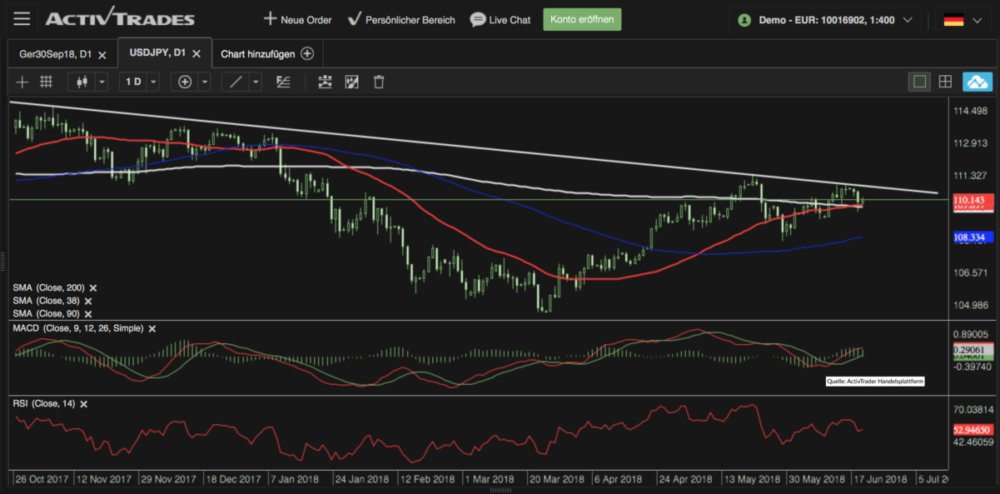The image size is (1000, 494).
Task: Click the 20 Mar 2018 date label
Action: click(557, 479)
